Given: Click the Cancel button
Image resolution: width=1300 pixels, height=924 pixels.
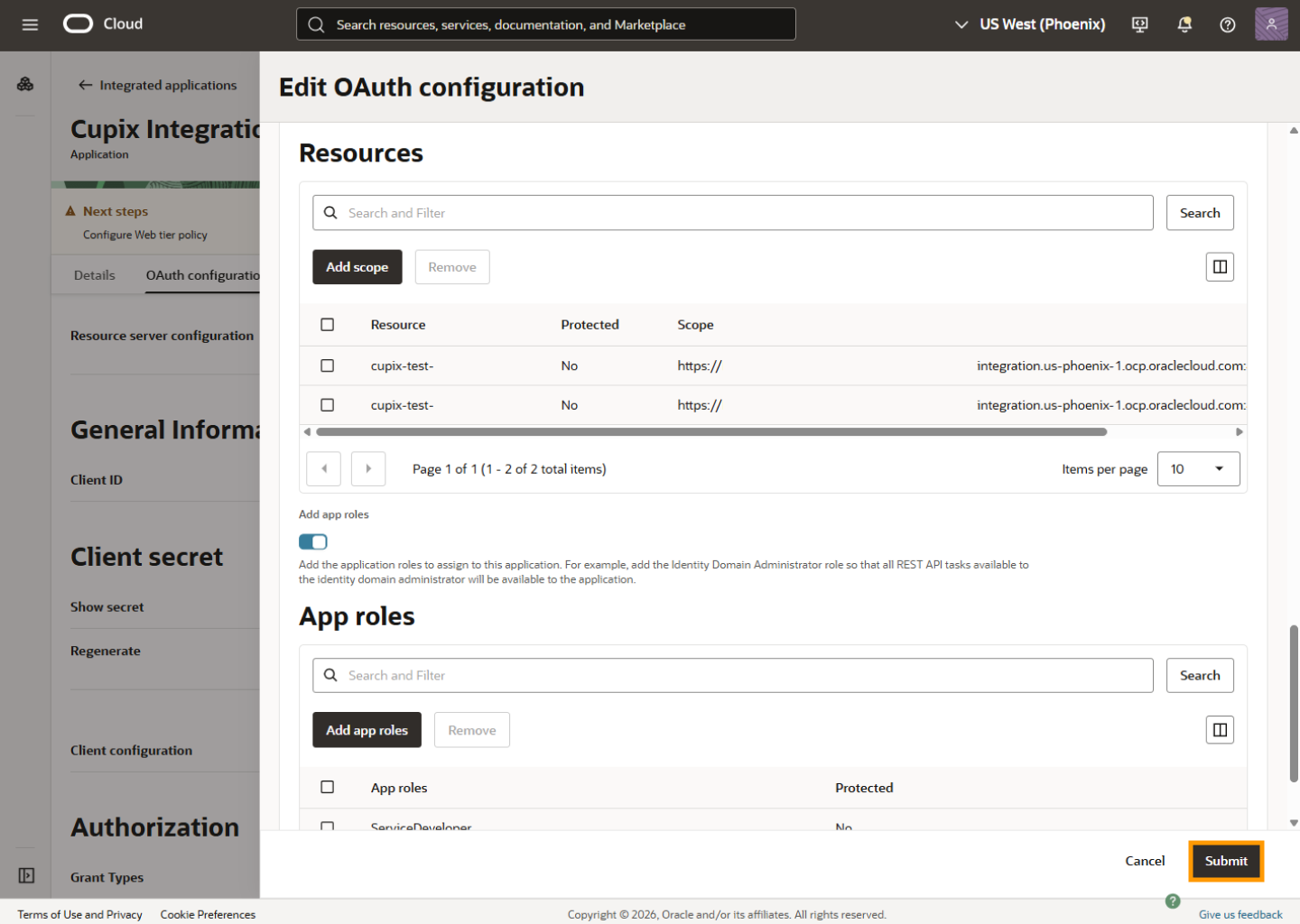Looking at the screenshot, I should (x=1145, y=861).
